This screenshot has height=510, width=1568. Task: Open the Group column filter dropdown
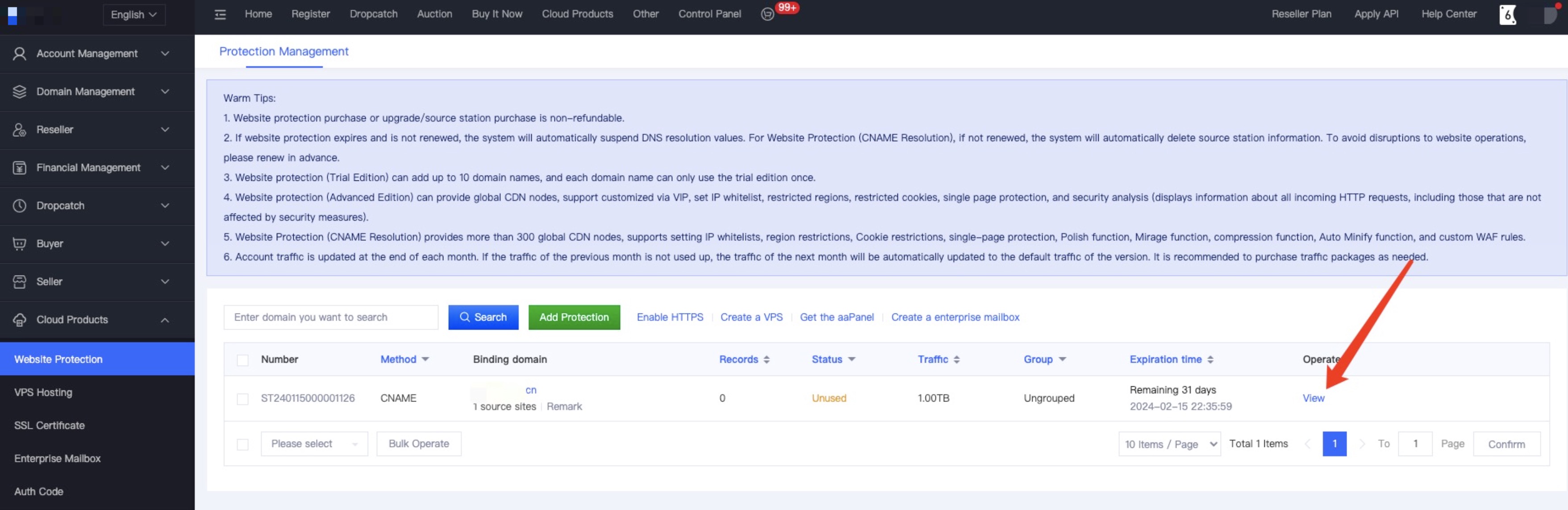(x=1062, y=360)
